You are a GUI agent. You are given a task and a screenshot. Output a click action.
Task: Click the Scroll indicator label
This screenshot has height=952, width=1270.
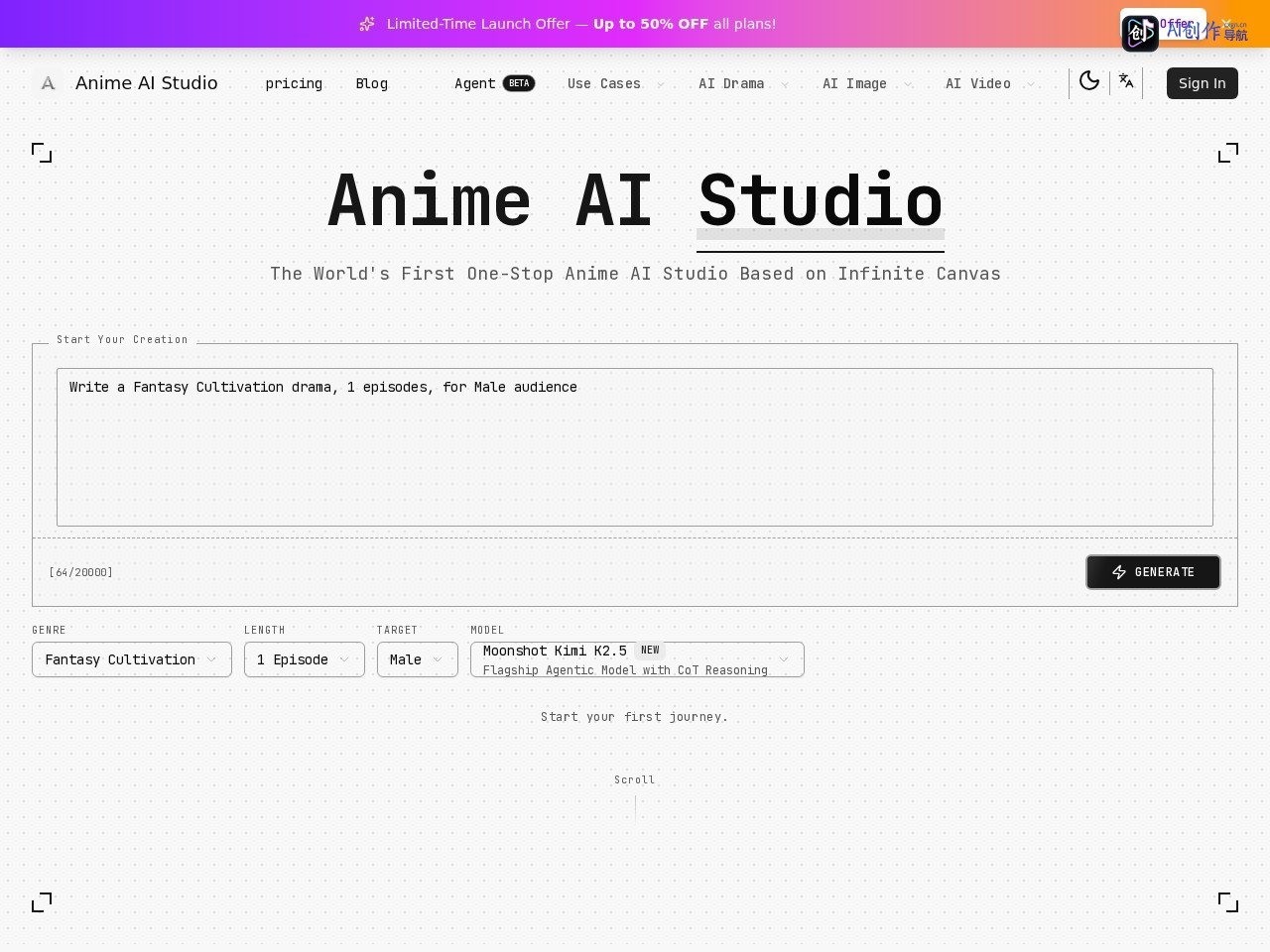(x=634, y=779)
